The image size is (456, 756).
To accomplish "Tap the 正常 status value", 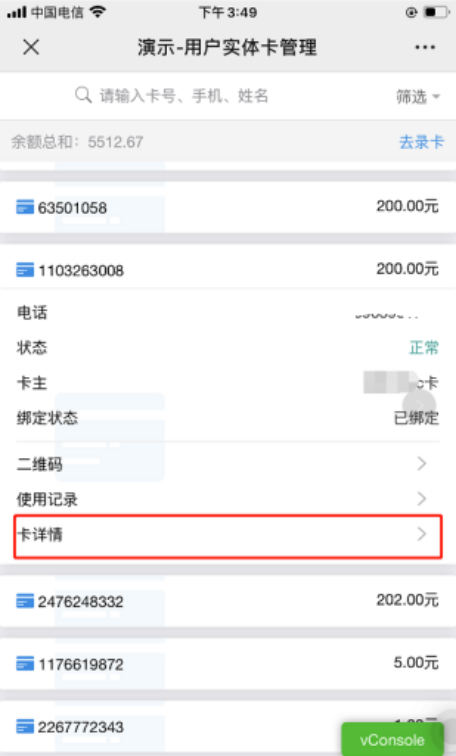I will pyautogui.click(x=424, y=347).
